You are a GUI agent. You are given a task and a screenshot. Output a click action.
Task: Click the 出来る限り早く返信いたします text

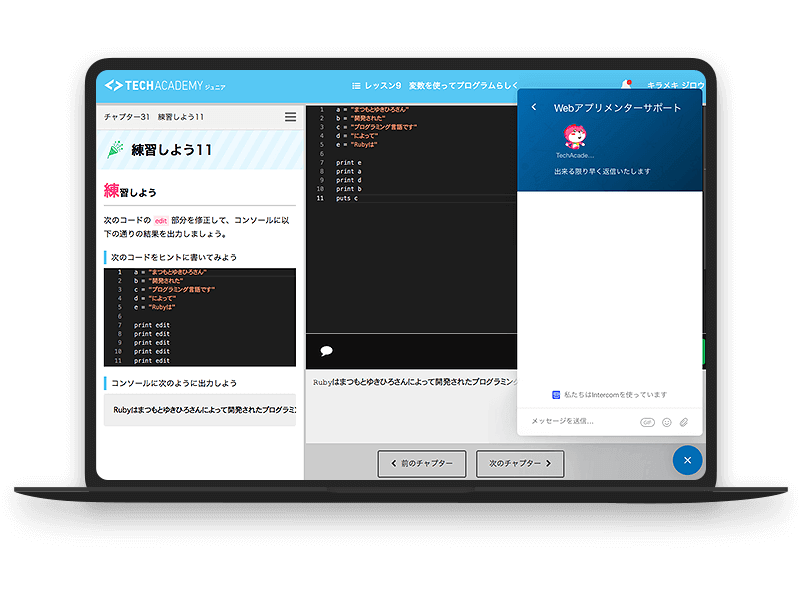603,171
